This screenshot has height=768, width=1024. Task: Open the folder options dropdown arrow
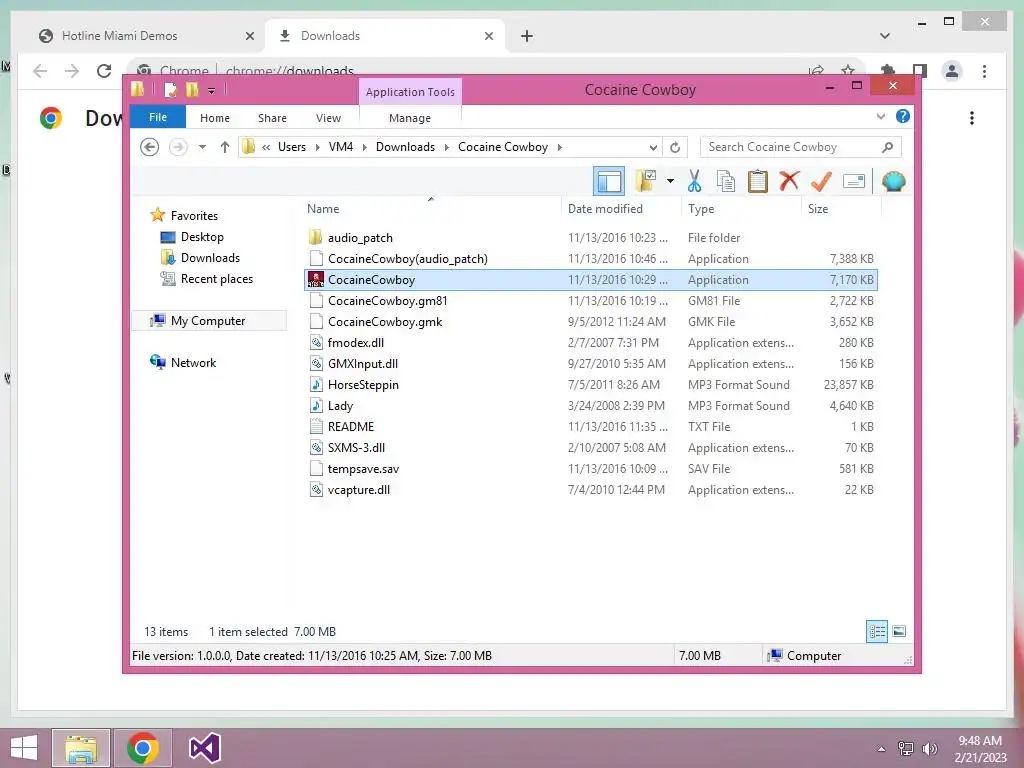coord(670,181)
